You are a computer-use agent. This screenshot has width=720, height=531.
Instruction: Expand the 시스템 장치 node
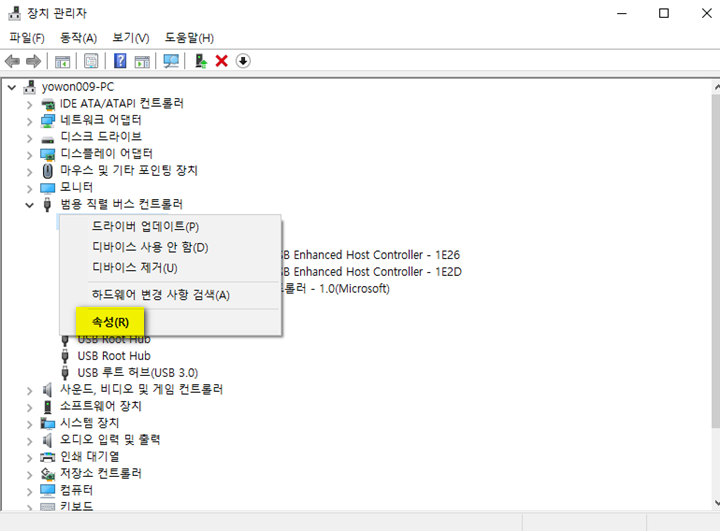click(x=29, y=424)
